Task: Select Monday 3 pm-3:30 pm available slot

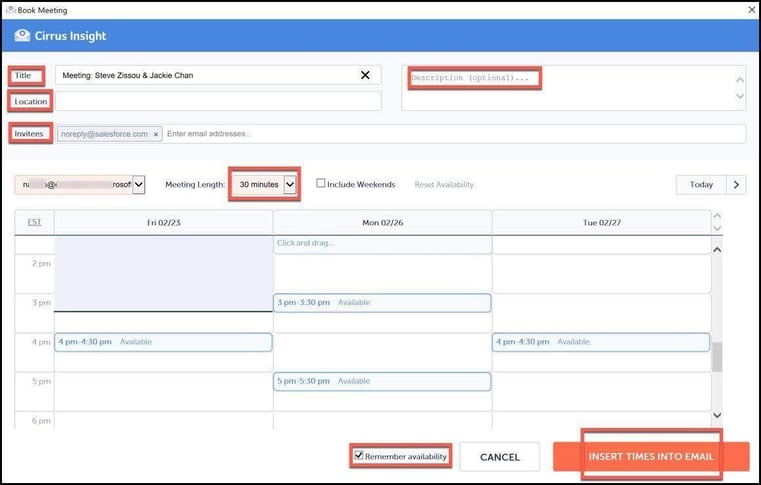Action: [382, 303]
